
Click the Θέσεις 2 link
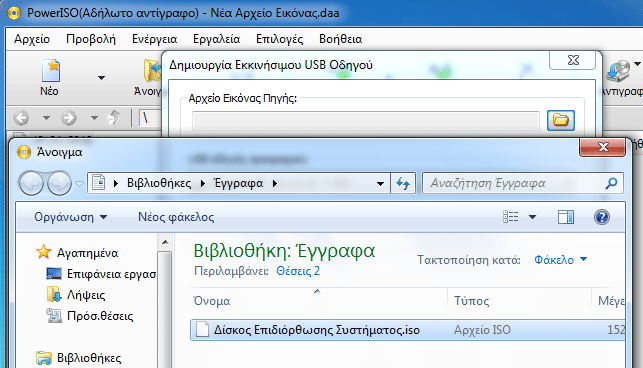point(298,271)
